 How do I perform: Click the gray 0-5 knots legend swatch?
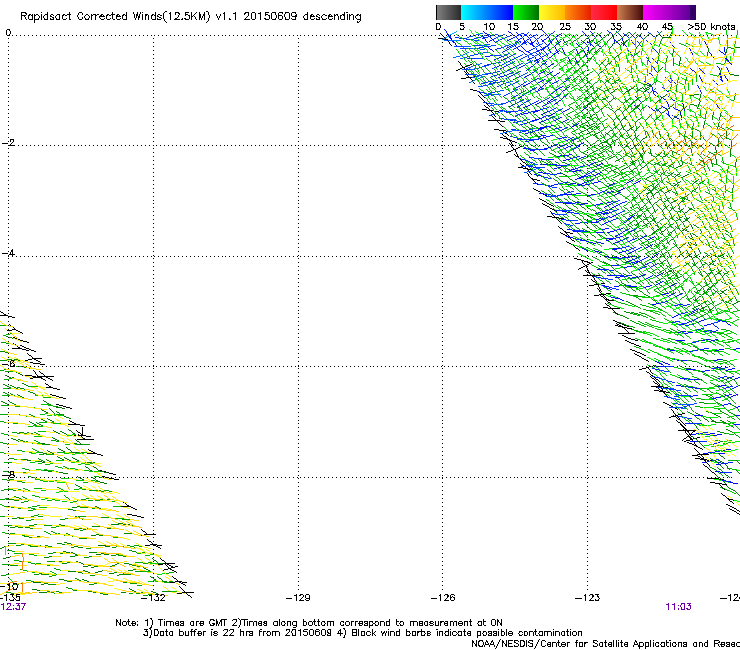pos(448,12)
